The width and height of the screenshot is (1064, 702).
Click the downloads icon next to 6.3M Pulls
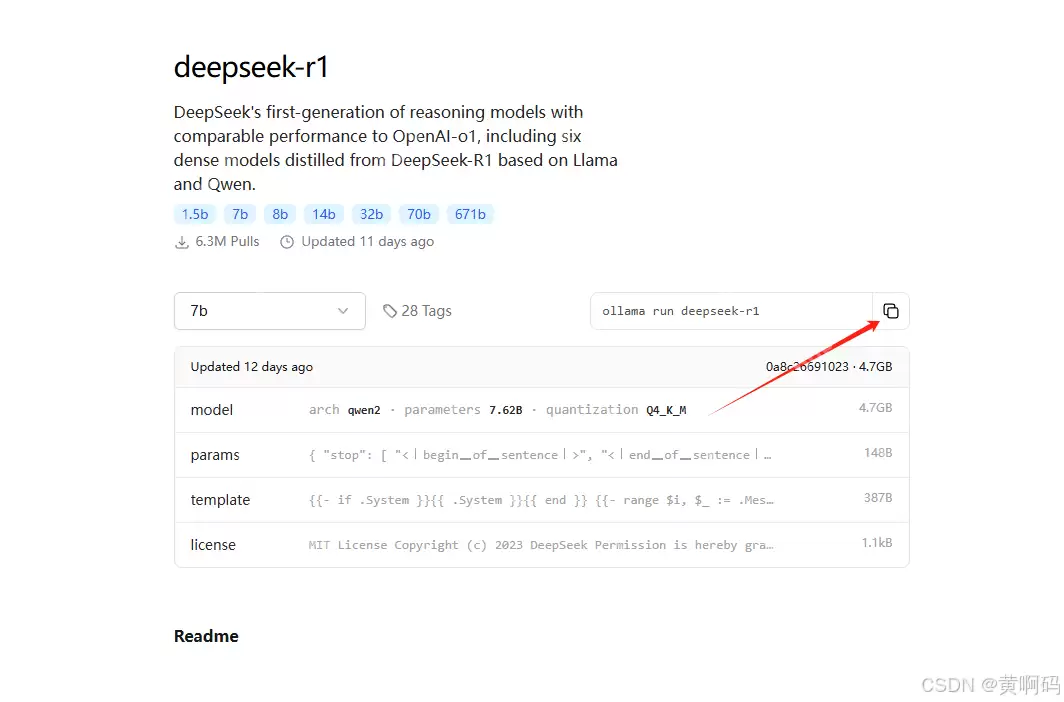182,241
